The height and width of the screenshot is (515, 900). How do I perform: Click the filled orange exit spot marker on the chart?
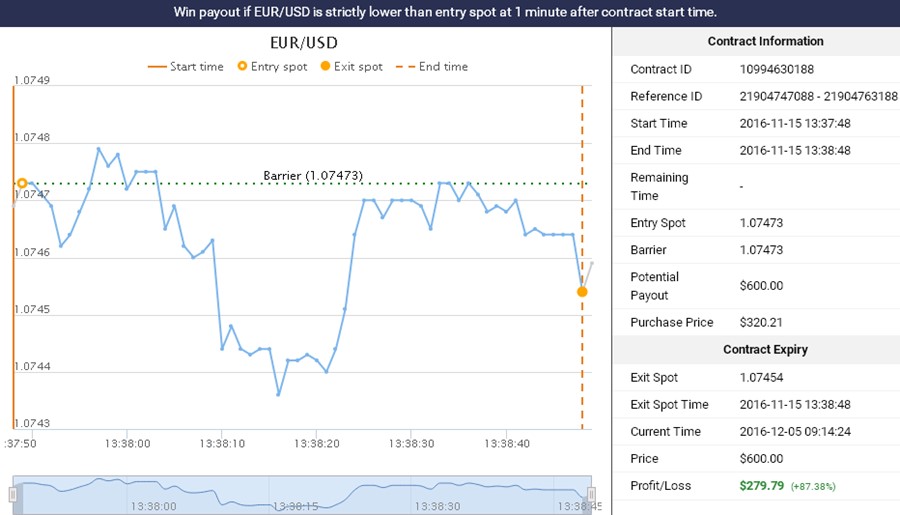click(x=582, y=292)
